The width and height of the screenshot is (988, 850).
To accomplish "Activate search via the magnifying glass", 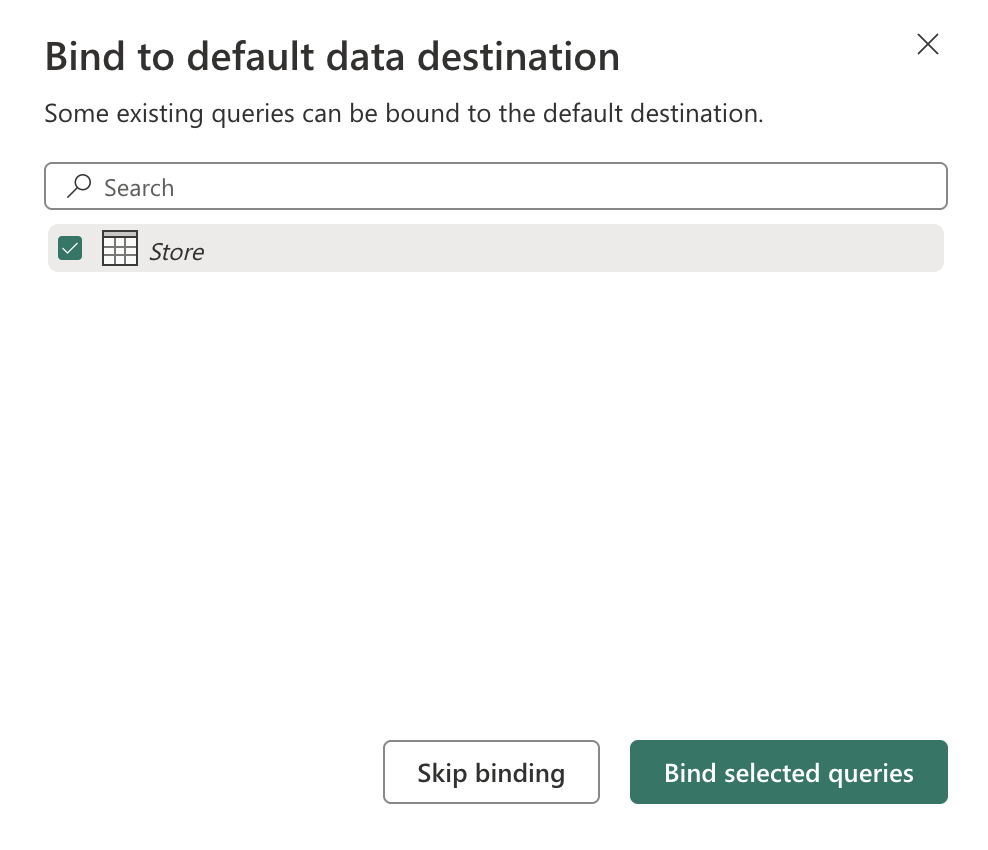I will pyautogui.click(x=79, y=186).
